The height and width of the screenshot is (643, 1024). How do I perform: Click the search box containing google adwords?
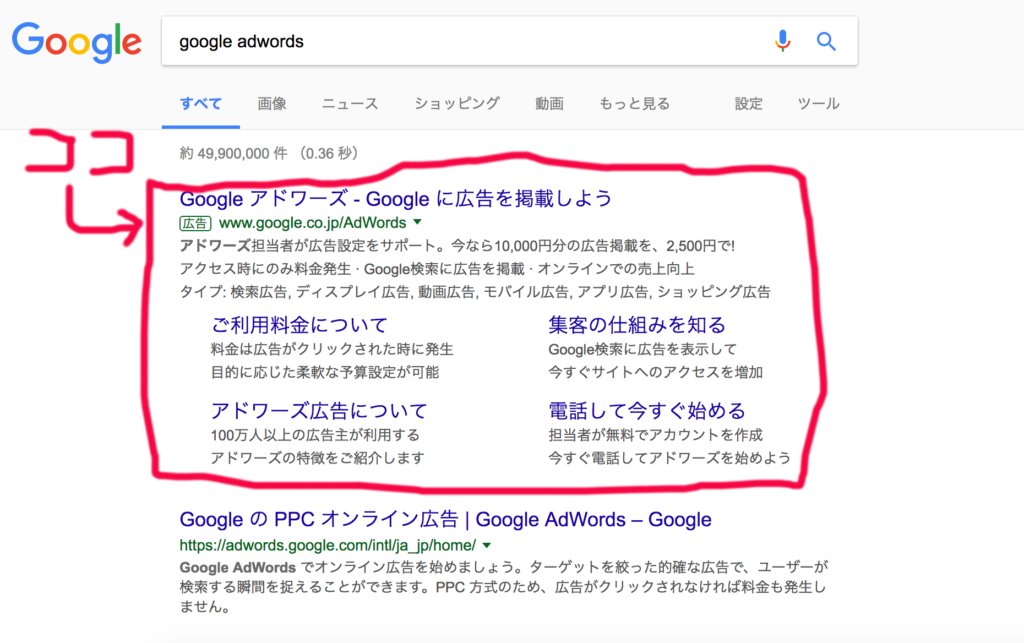460,42
